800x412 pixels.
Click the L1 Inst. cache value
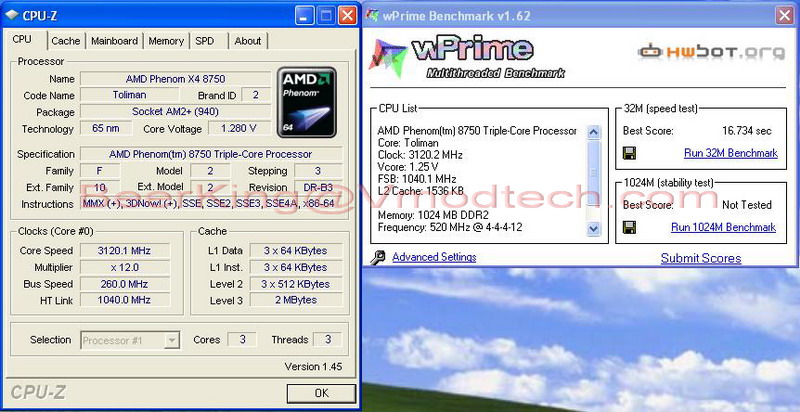pos(296,267)
